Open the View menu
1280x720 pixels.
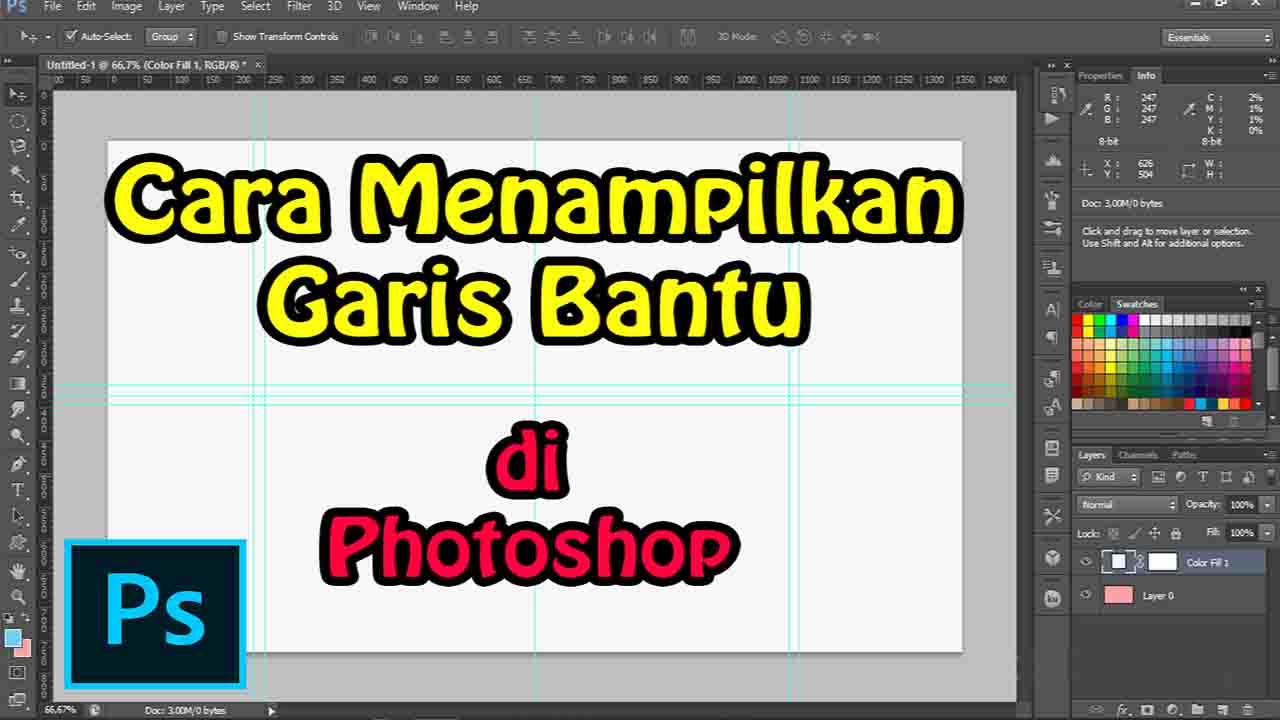(x=369, y=6)
